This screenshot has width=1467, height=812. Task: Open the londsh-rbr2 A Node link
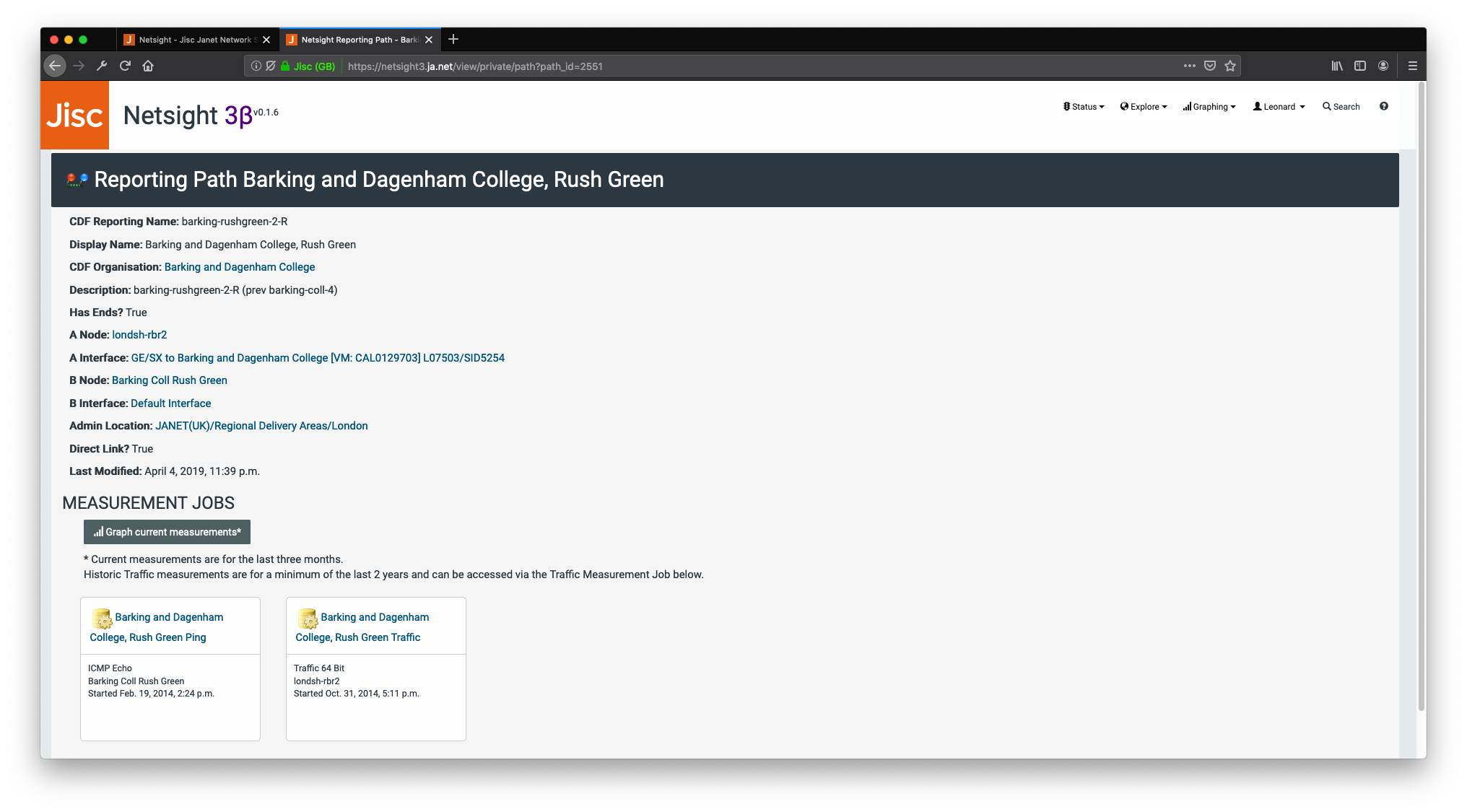(139, 335)
